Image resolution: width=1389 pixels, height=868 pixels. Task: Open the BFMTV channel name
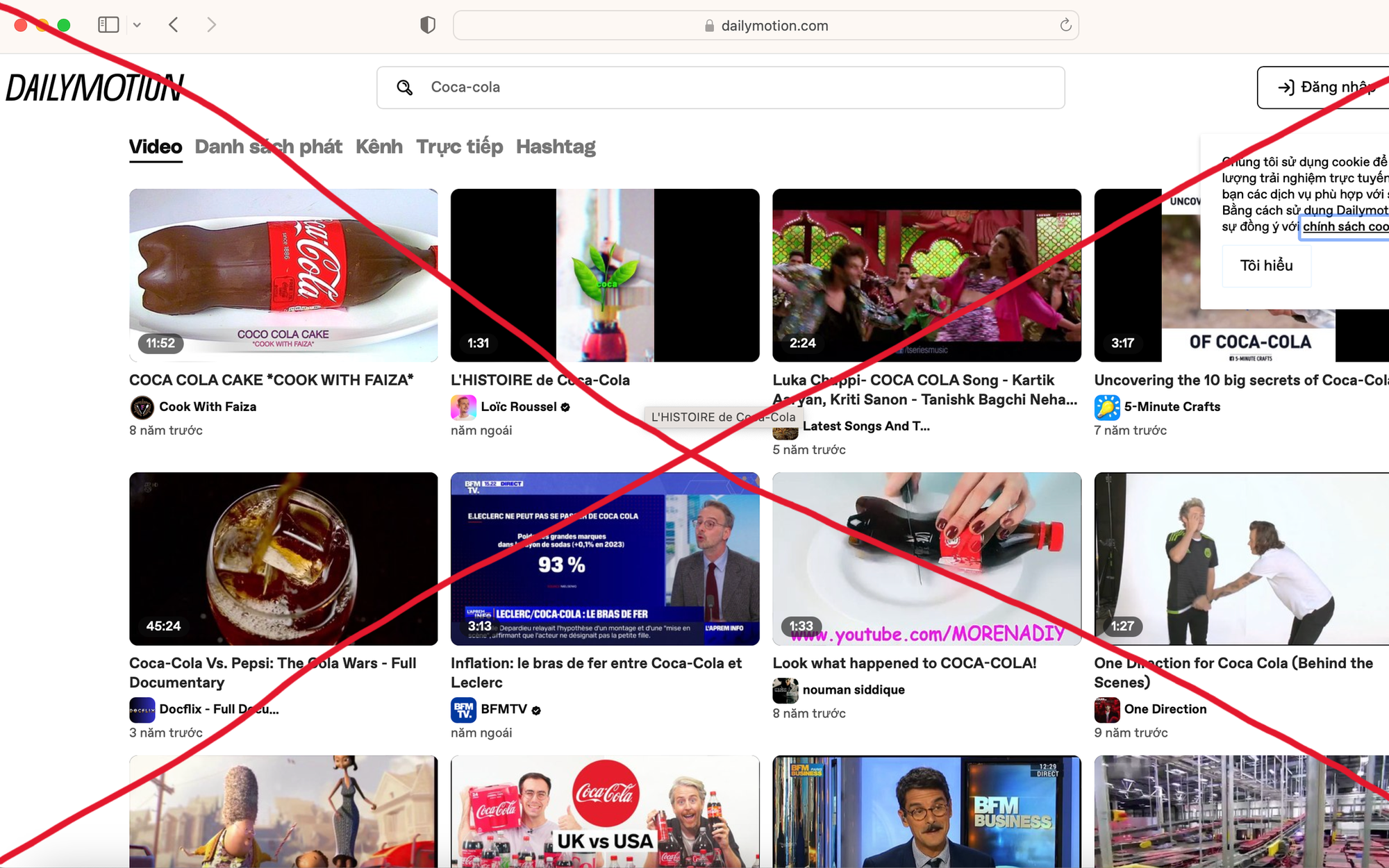504,709
